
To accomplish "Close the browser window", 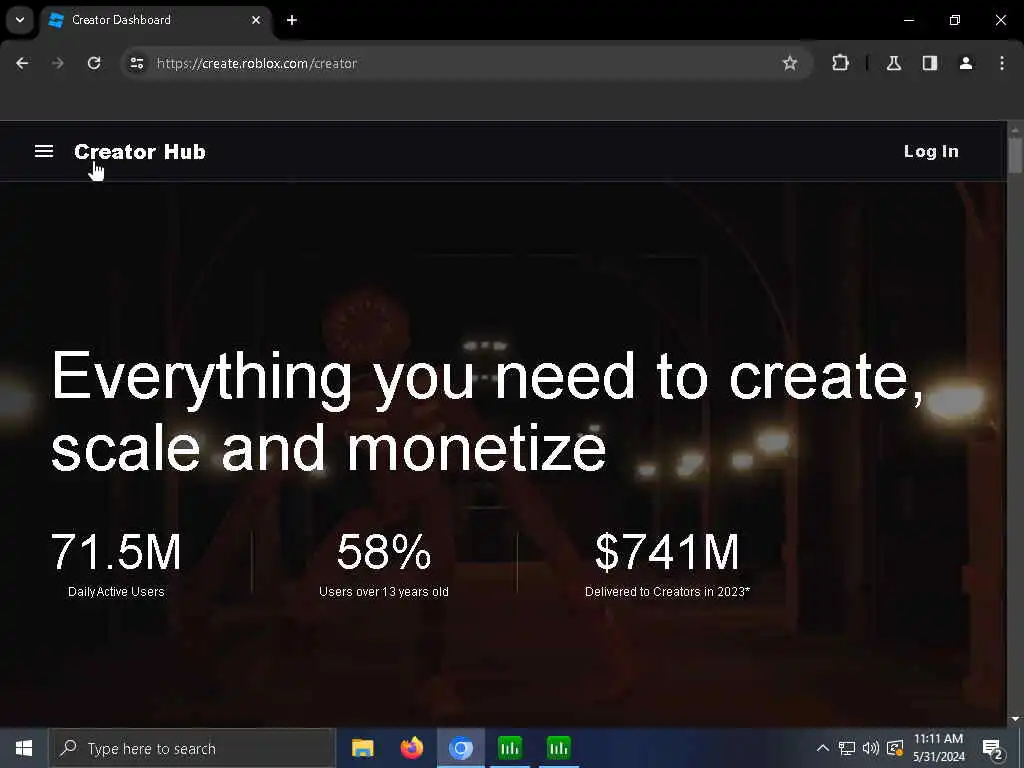I will pyautogui.click(x=1000, y=20).
